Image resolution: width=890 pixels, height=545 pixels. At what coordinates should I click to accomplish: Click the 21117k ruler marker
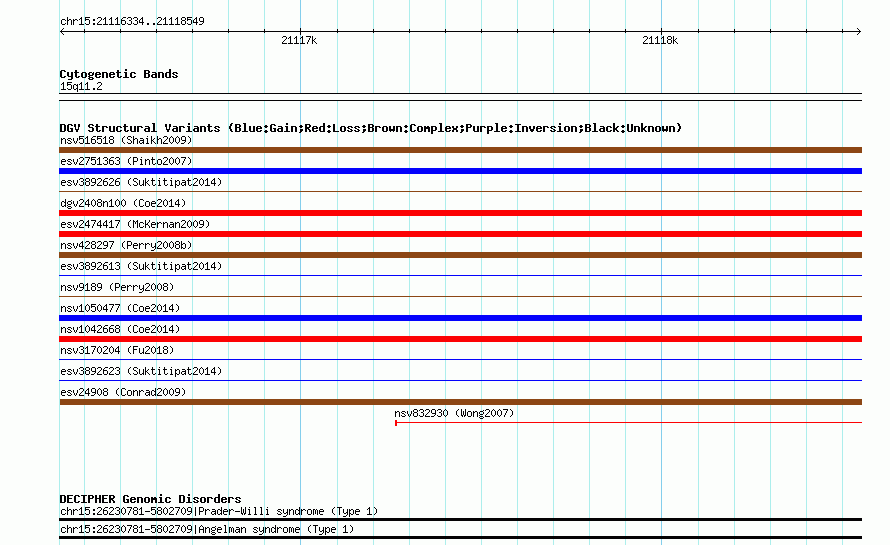[299, 40]
